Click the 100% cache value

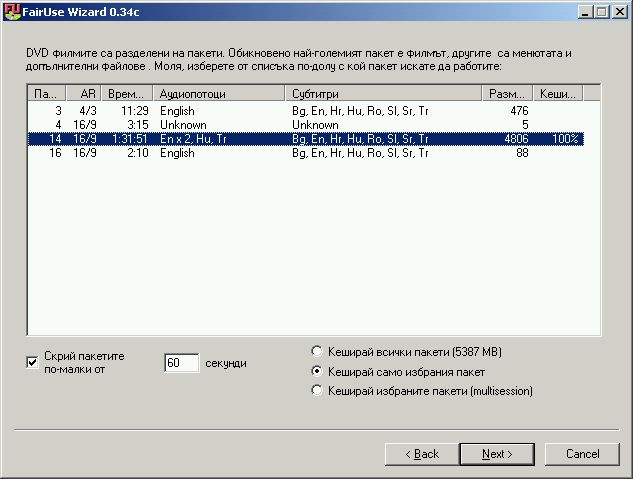(565, 139)
